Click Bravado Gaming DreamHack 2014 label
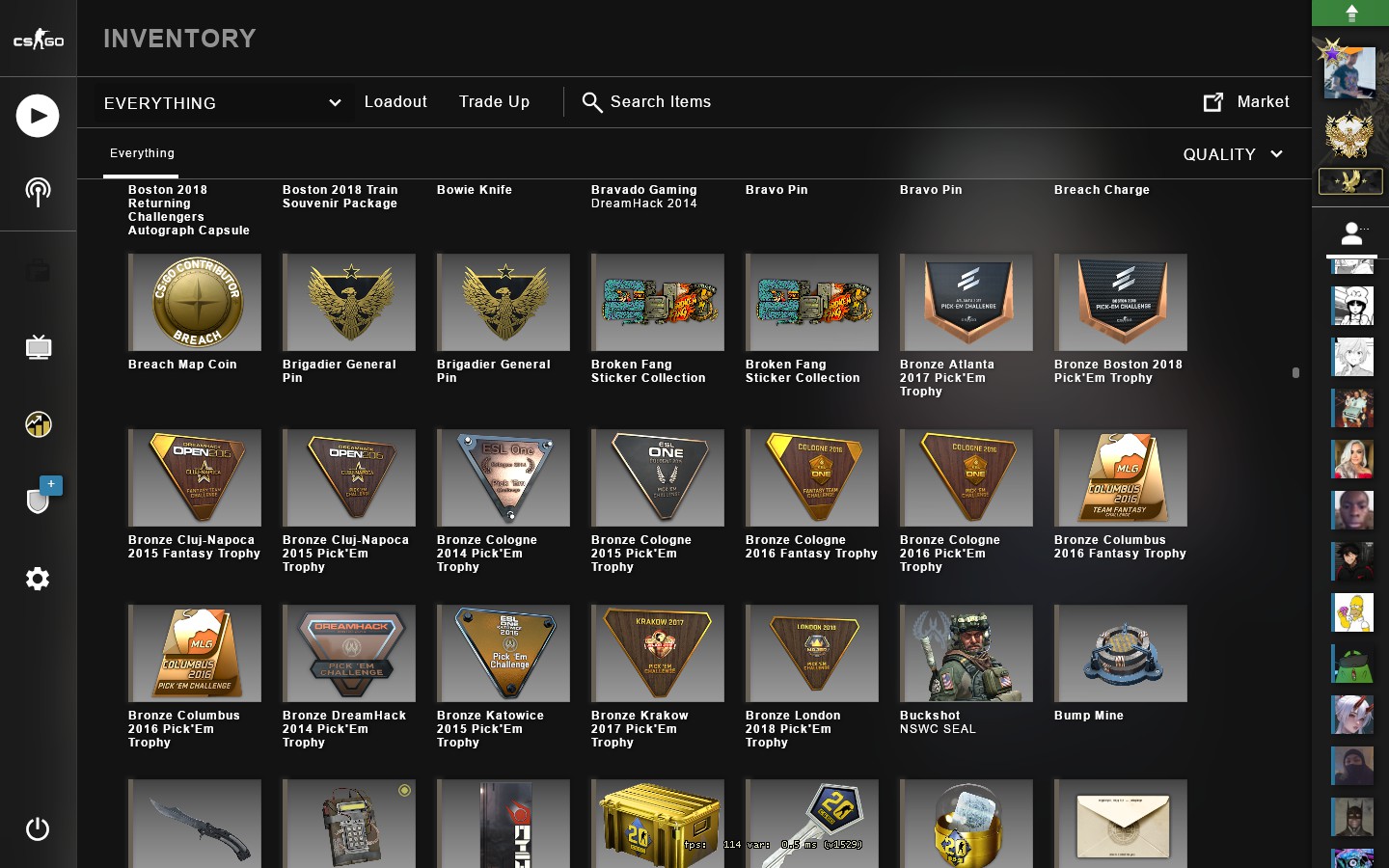This screenshot has width=1389, height=868. pyautogui.click(x=644, y=197)
